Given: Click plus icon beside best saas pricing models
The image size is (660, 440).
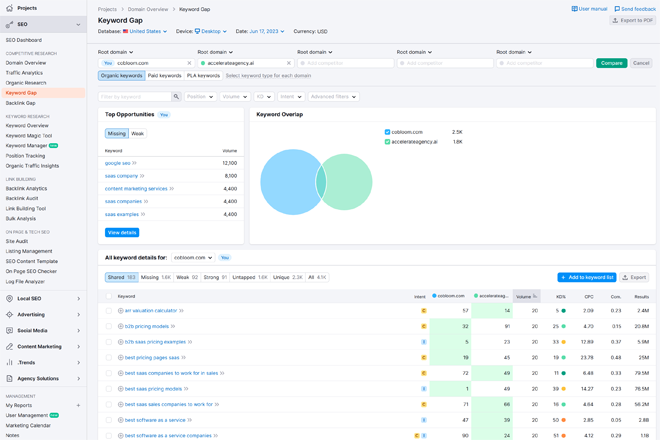Looking at the screenshot, I should [120, 389].
